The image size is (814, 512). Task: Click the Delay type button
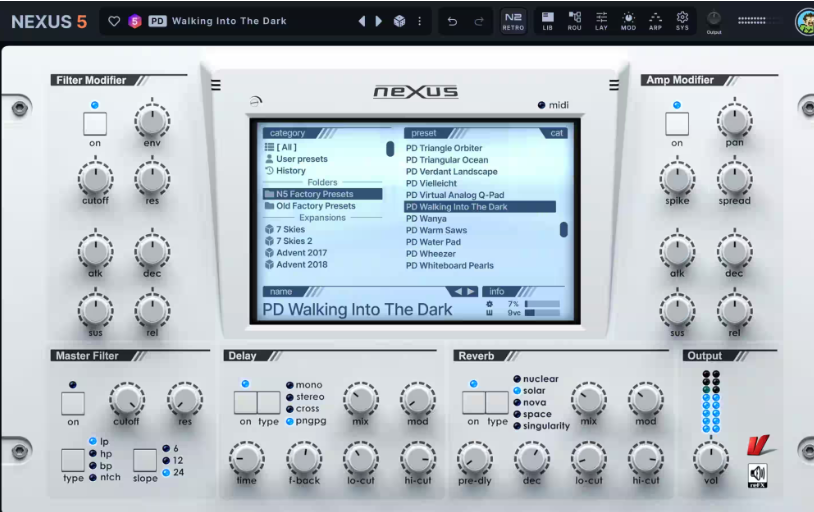click(269, 403)
